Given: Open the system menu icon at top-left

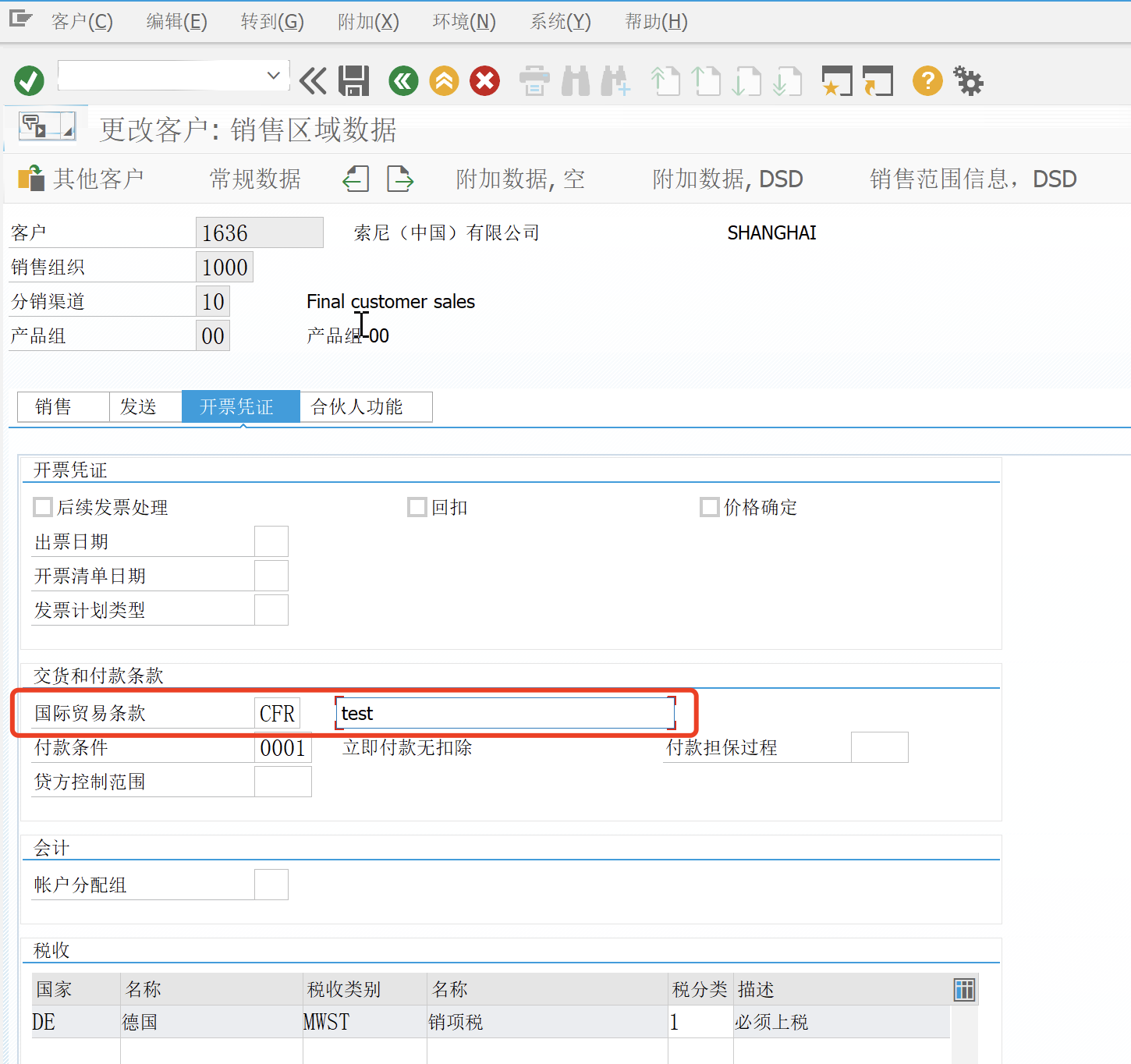Looking at the screenshot, I should tap(20, 19).
